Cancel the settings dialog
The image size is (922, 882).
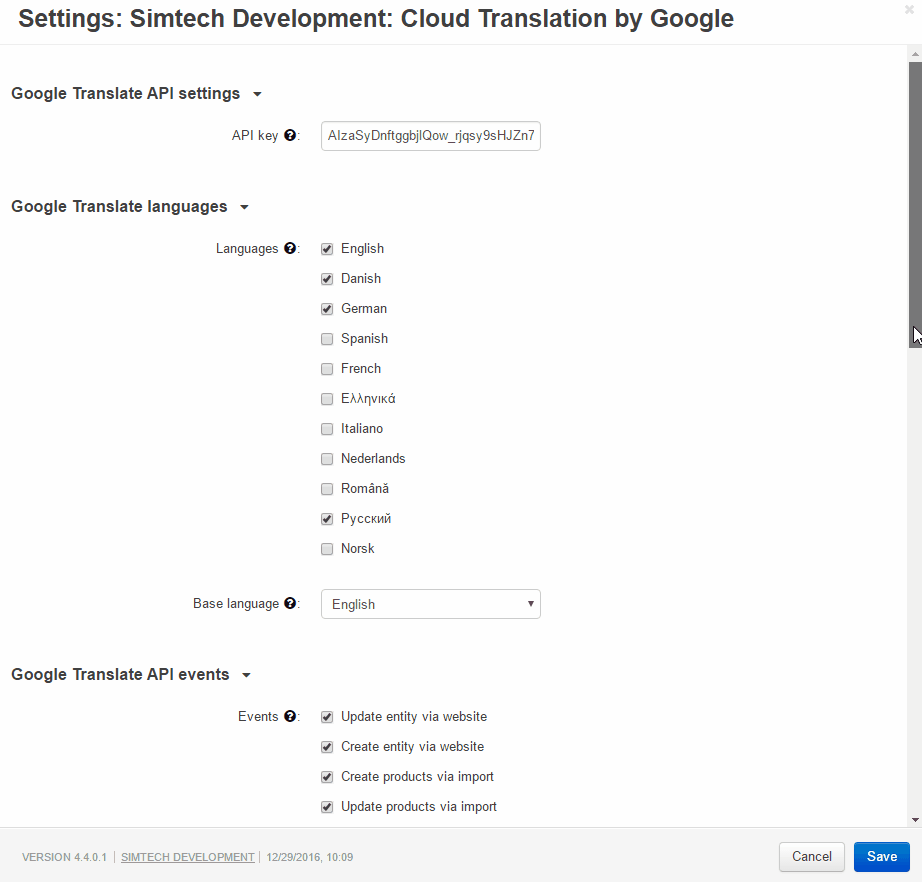tap(811, 857)
